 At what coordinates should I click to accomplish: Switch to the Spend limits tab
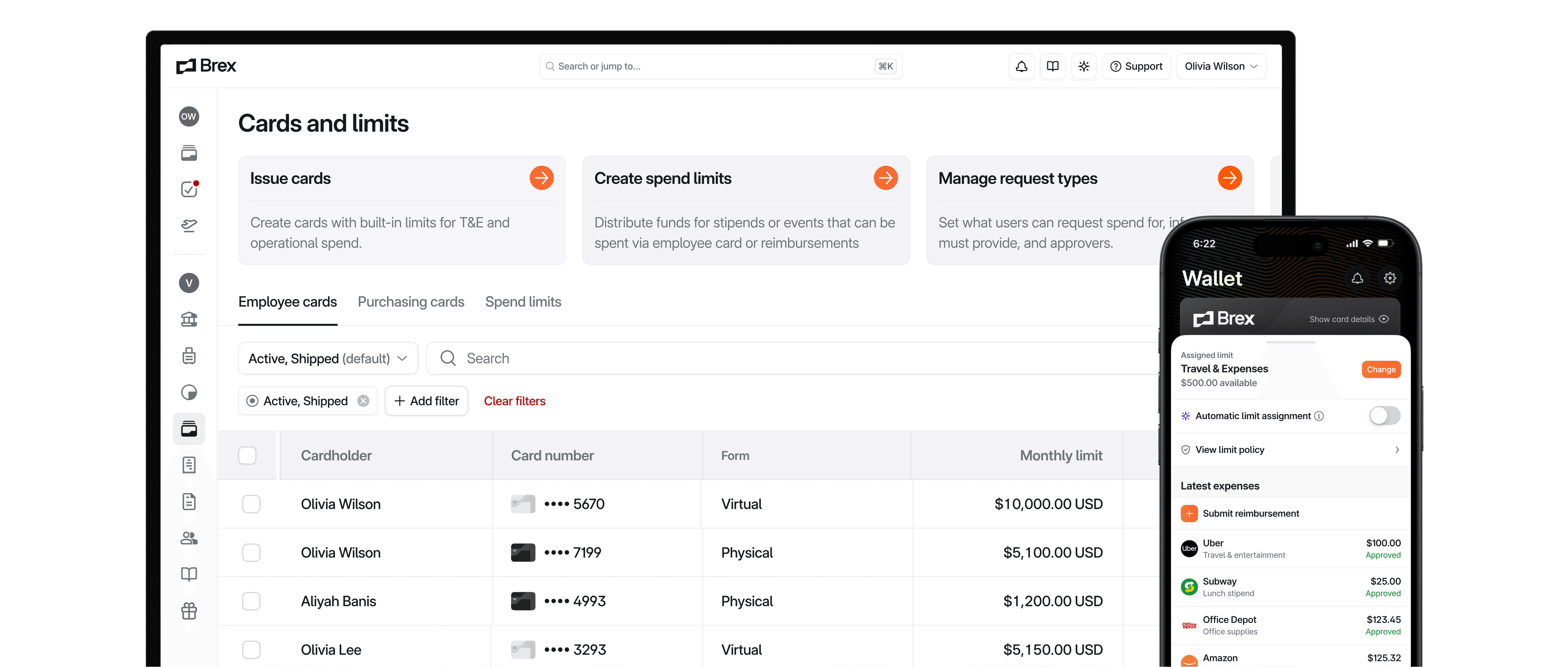pos(523,302)
